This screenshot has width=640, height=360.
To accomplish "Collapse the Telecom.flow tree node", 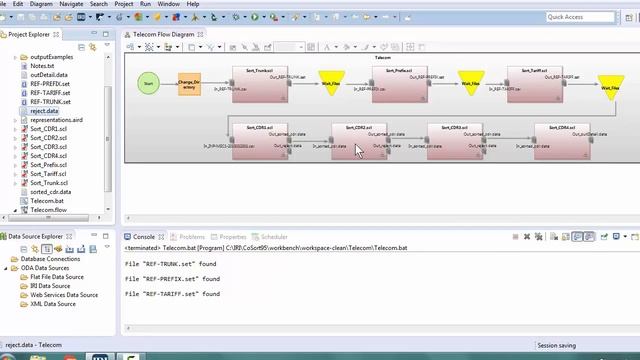I will point(16,210).
